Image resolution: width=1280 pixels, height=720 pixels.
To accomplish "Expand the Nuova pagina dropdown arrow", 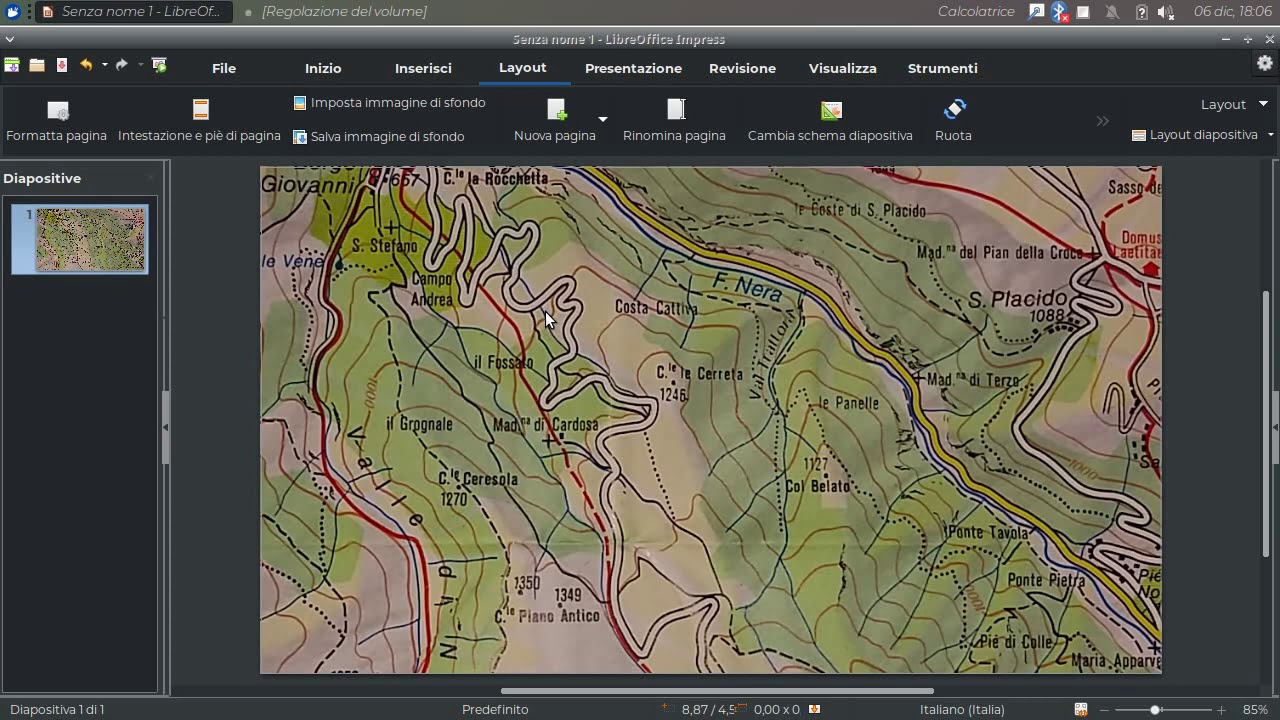I will pyautogui.click(x=602, y=119).
